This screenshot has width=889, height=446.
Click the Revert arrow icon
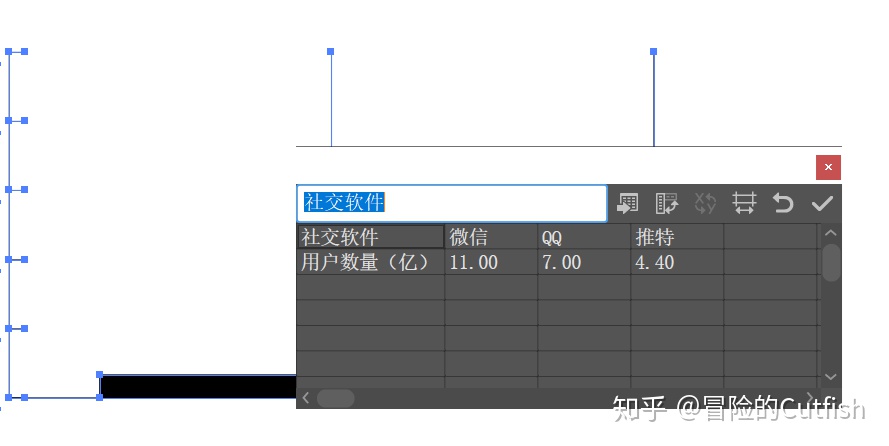coord(783,203)
